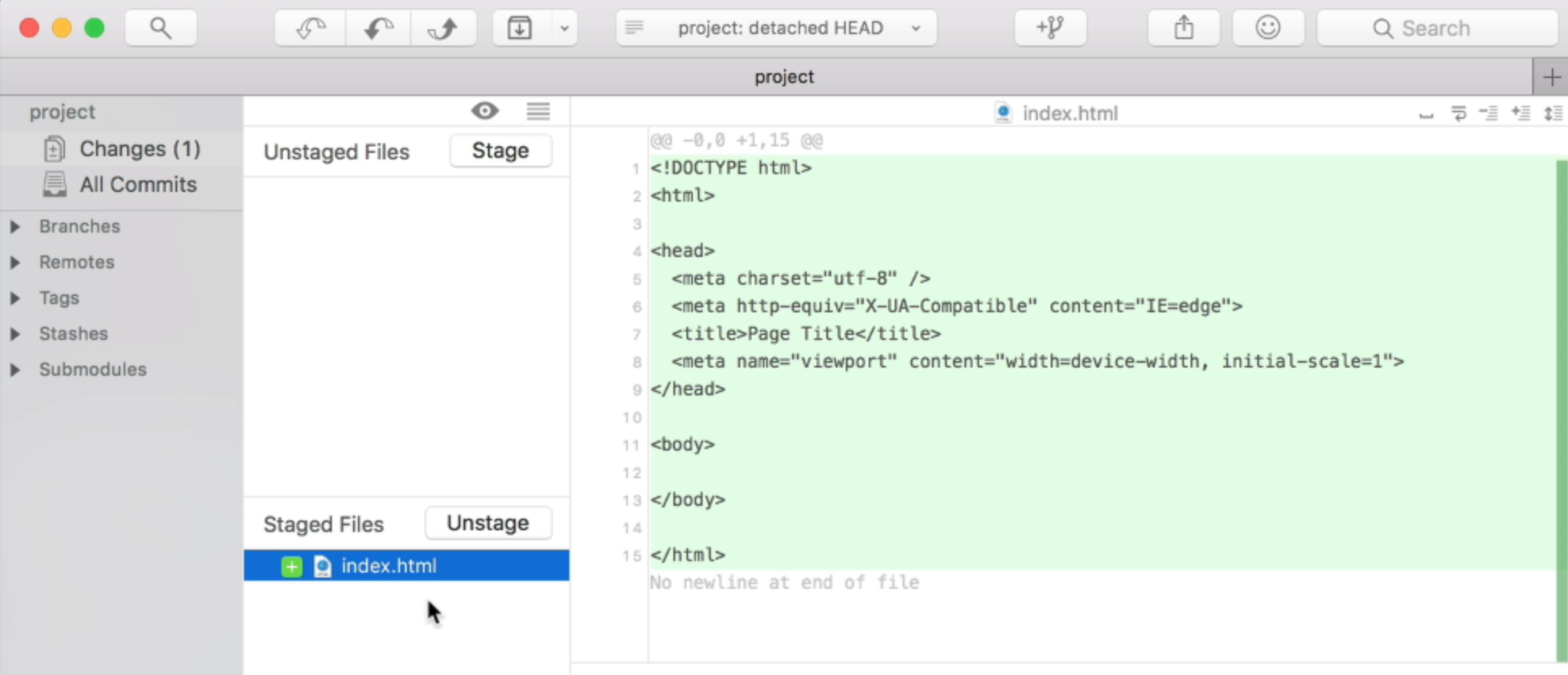Toggle whitespace display in diff header
Screen dimensions: 1568x675
[x=1426, y=114]
